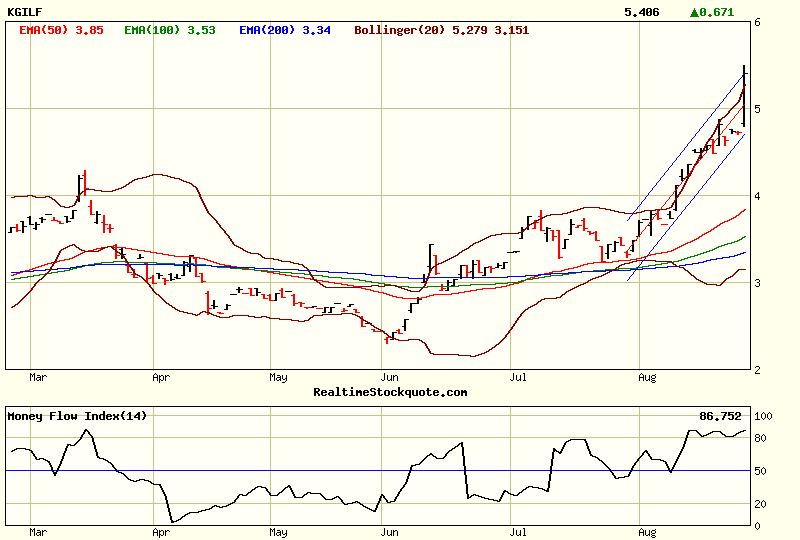Click the Money Flow axis value 50
This screenshot has width=800, height=540.
click(760, 471)
